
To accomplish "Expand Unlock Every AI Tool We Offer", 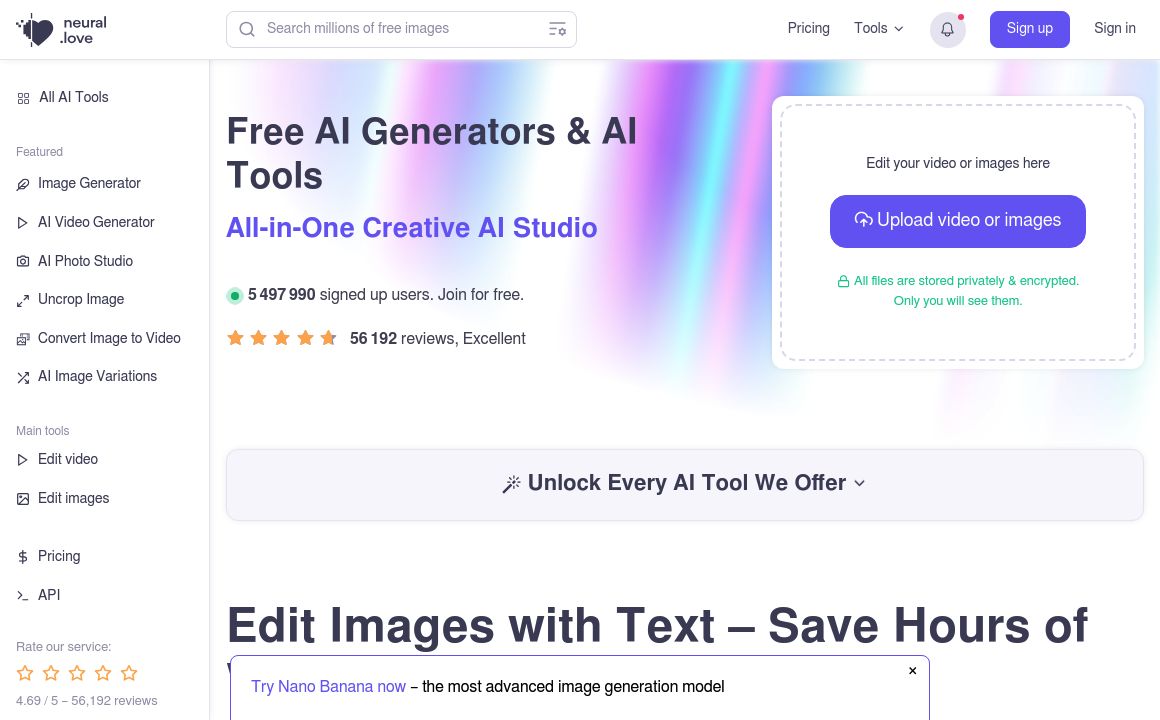I will pyautogui.click(x=684, y=483).
